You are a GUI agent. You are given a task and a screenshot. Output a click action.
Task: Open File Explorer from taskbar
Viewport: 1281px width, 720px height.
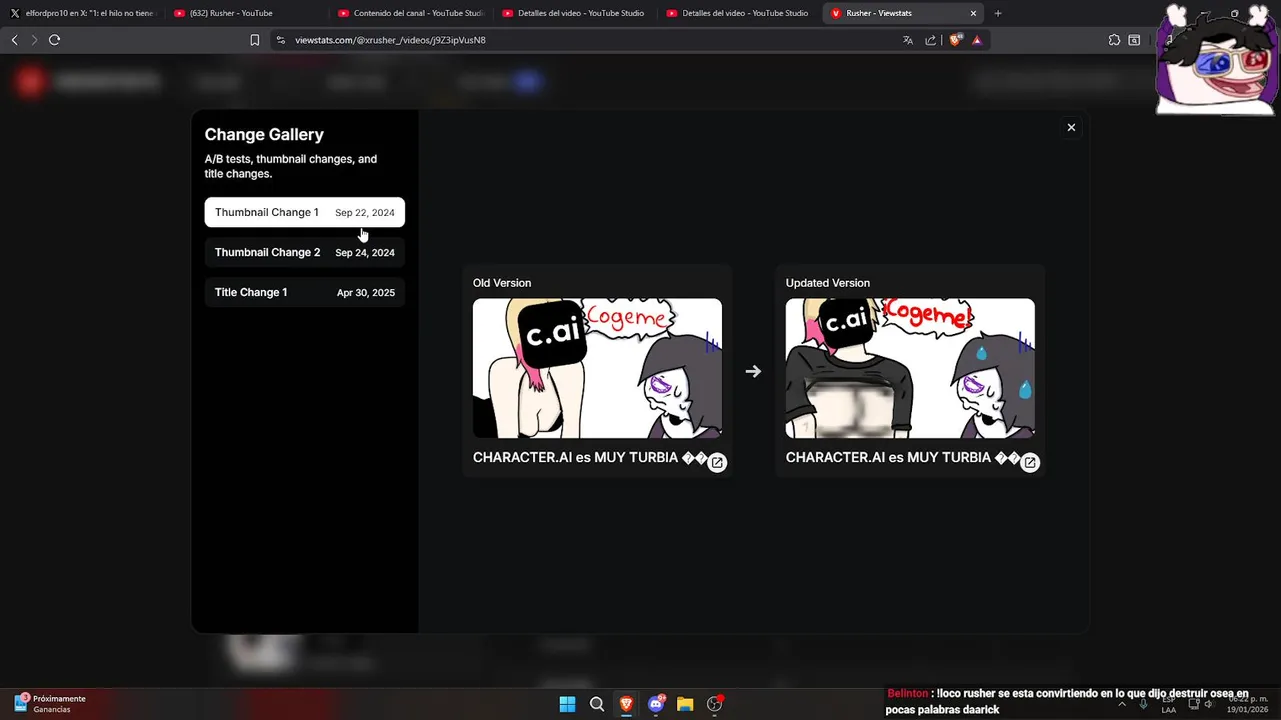click(685, 704)
